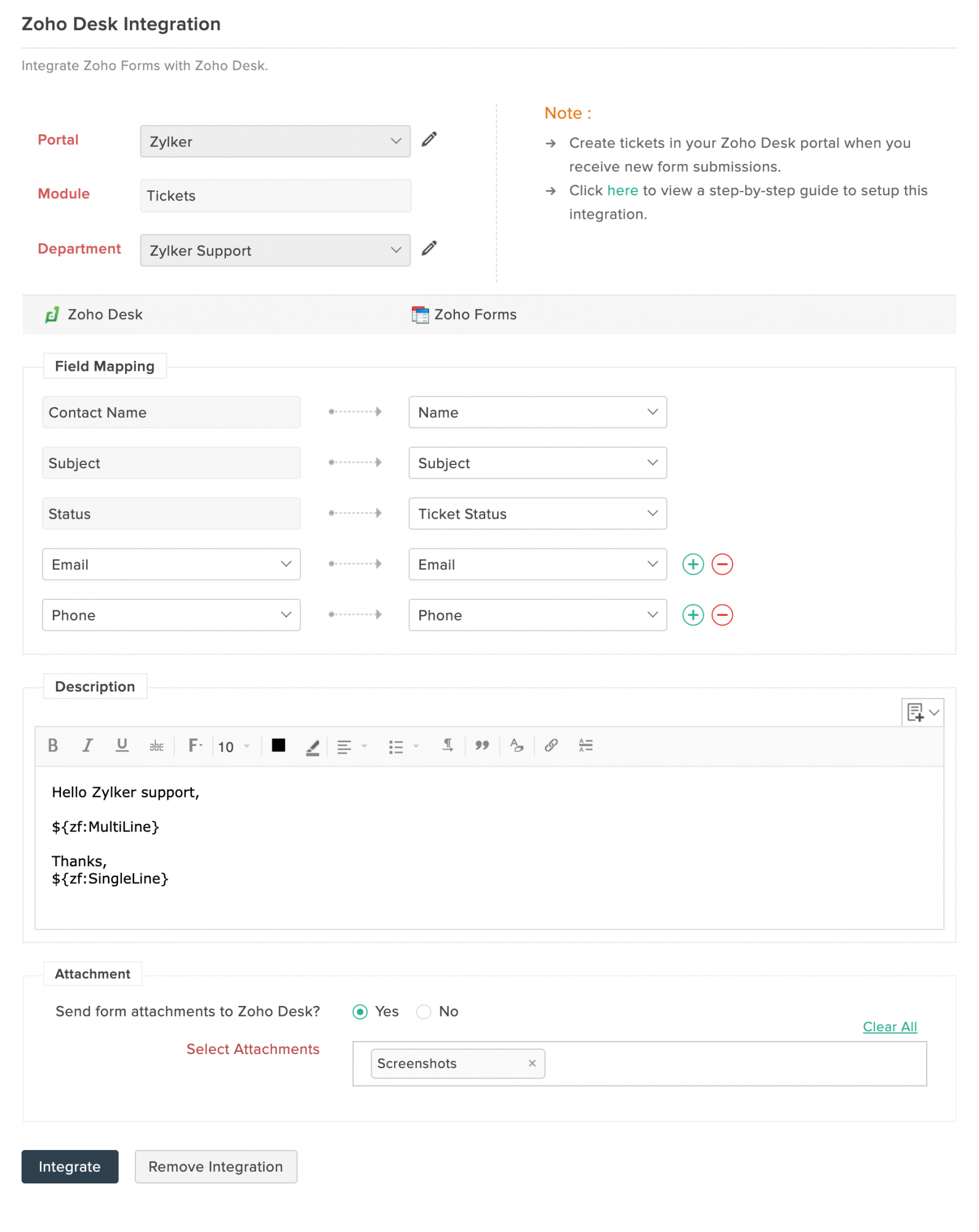Remove the Email mapping row
Image resolution: width=979 pixels, height=1232 pixels.
pos(722,564)
